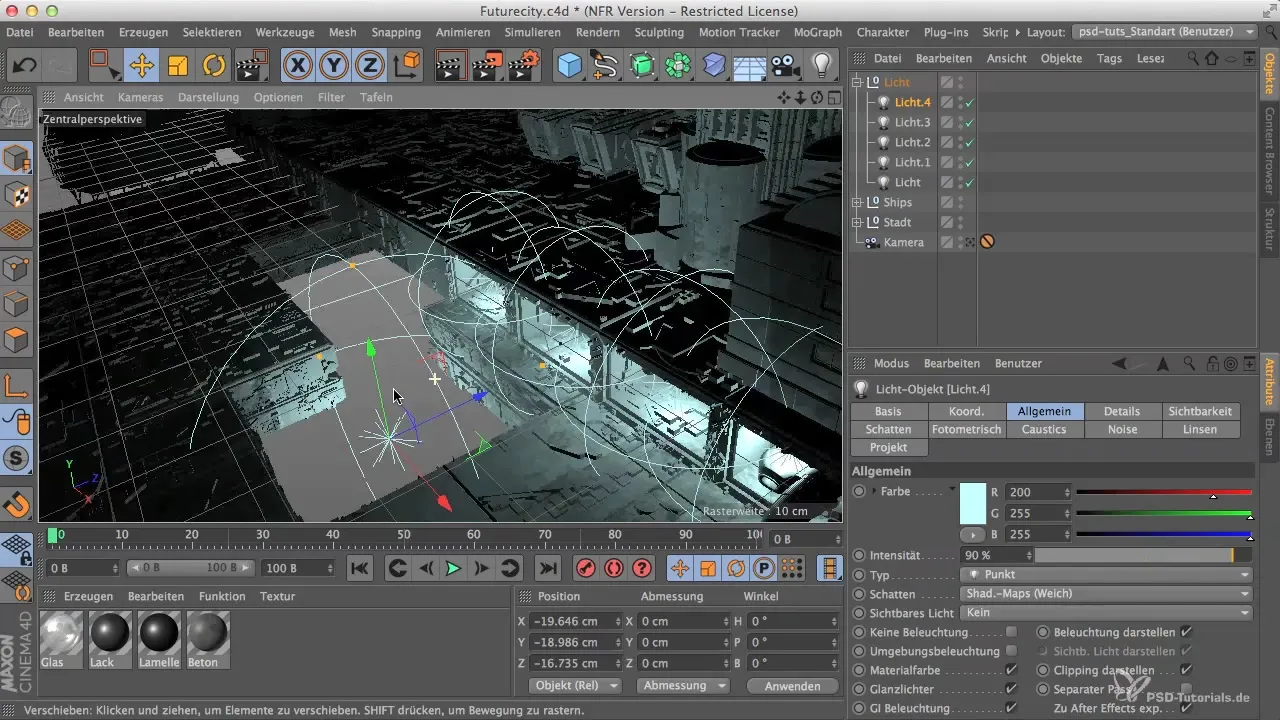Toggle Glanzlichter checkbox
Viewport: 1280px width, 720px height.
tap(1011, 689)
